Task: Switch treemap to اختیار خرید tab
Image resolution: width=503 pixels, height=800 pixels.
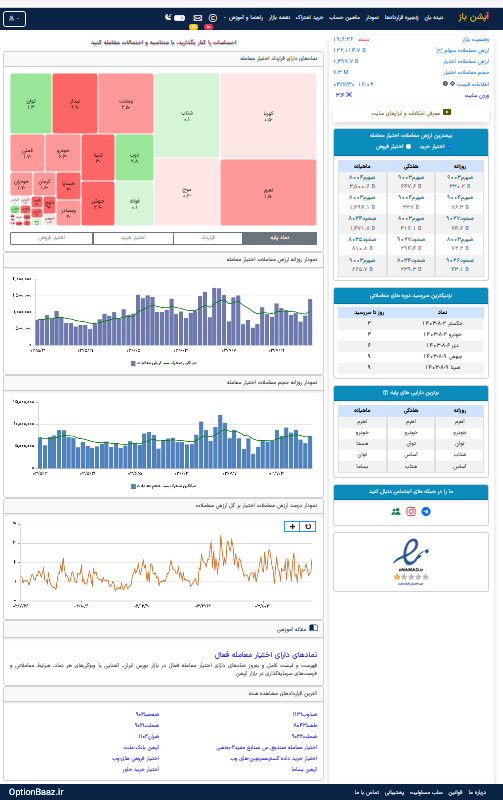Action: (x=133, y=238)
